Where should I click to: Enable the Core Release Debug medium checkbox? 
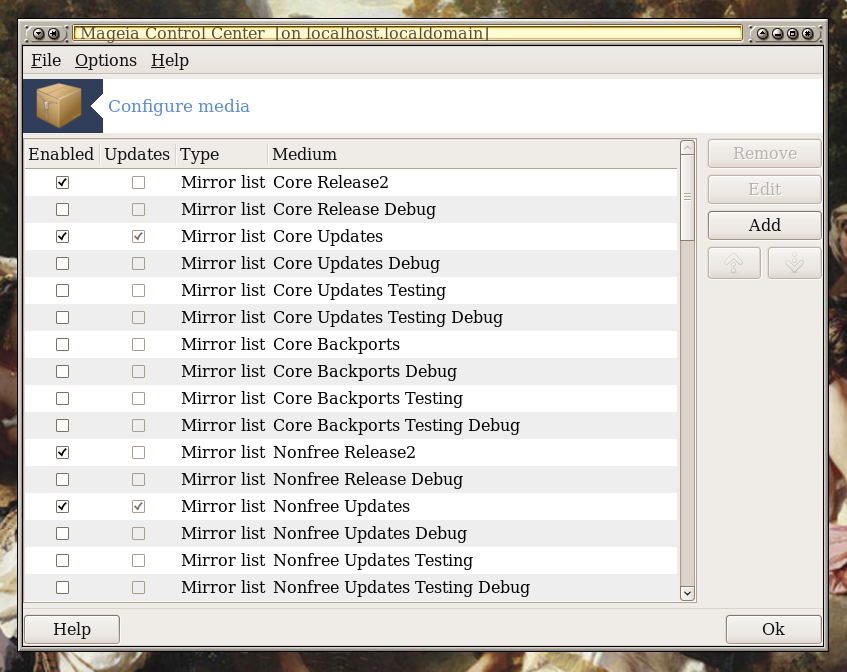pyautogui.click(x=63, y=210)
